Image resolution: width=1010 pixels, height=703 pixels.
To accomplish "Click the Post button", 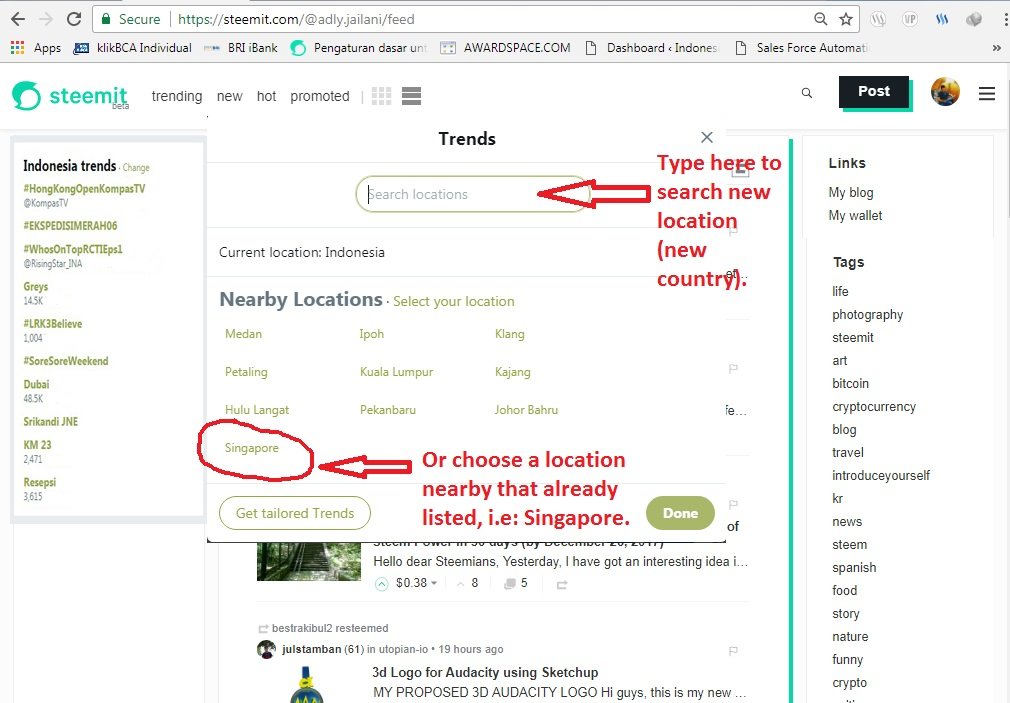I will tap(874, 91).
